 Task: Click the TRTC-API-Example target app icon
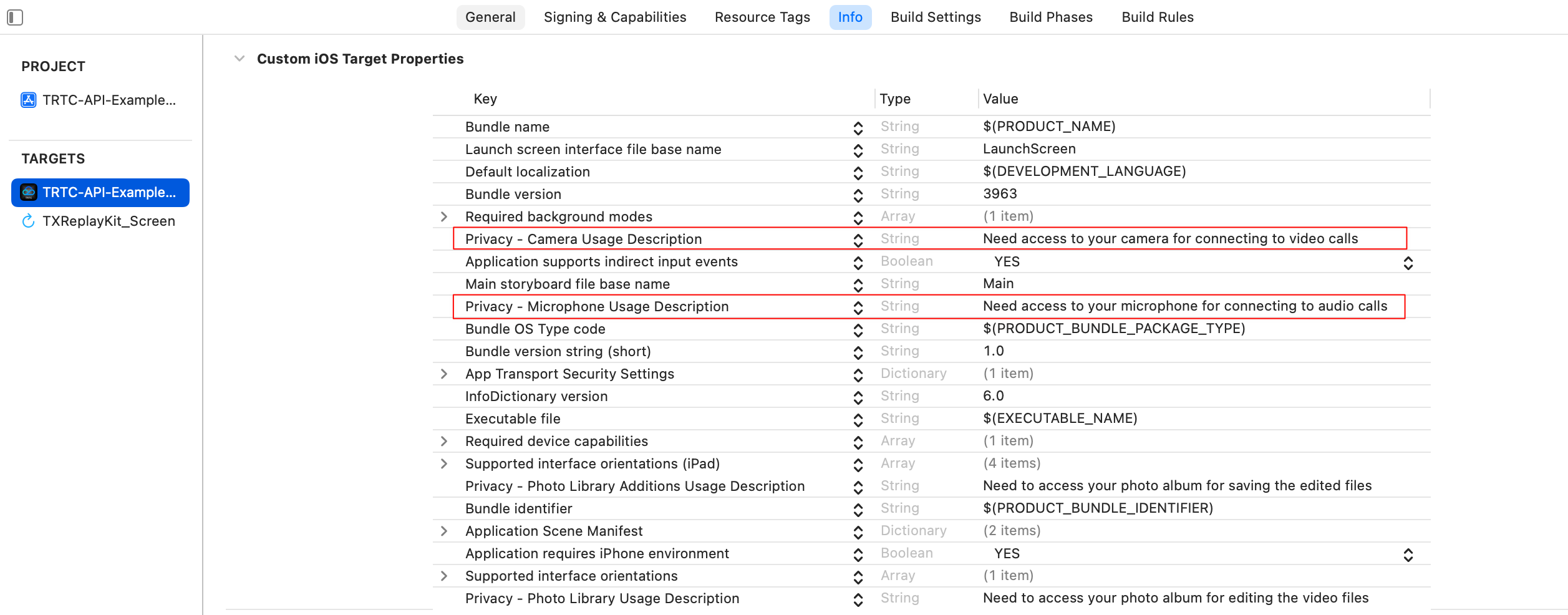pos(29,192)
